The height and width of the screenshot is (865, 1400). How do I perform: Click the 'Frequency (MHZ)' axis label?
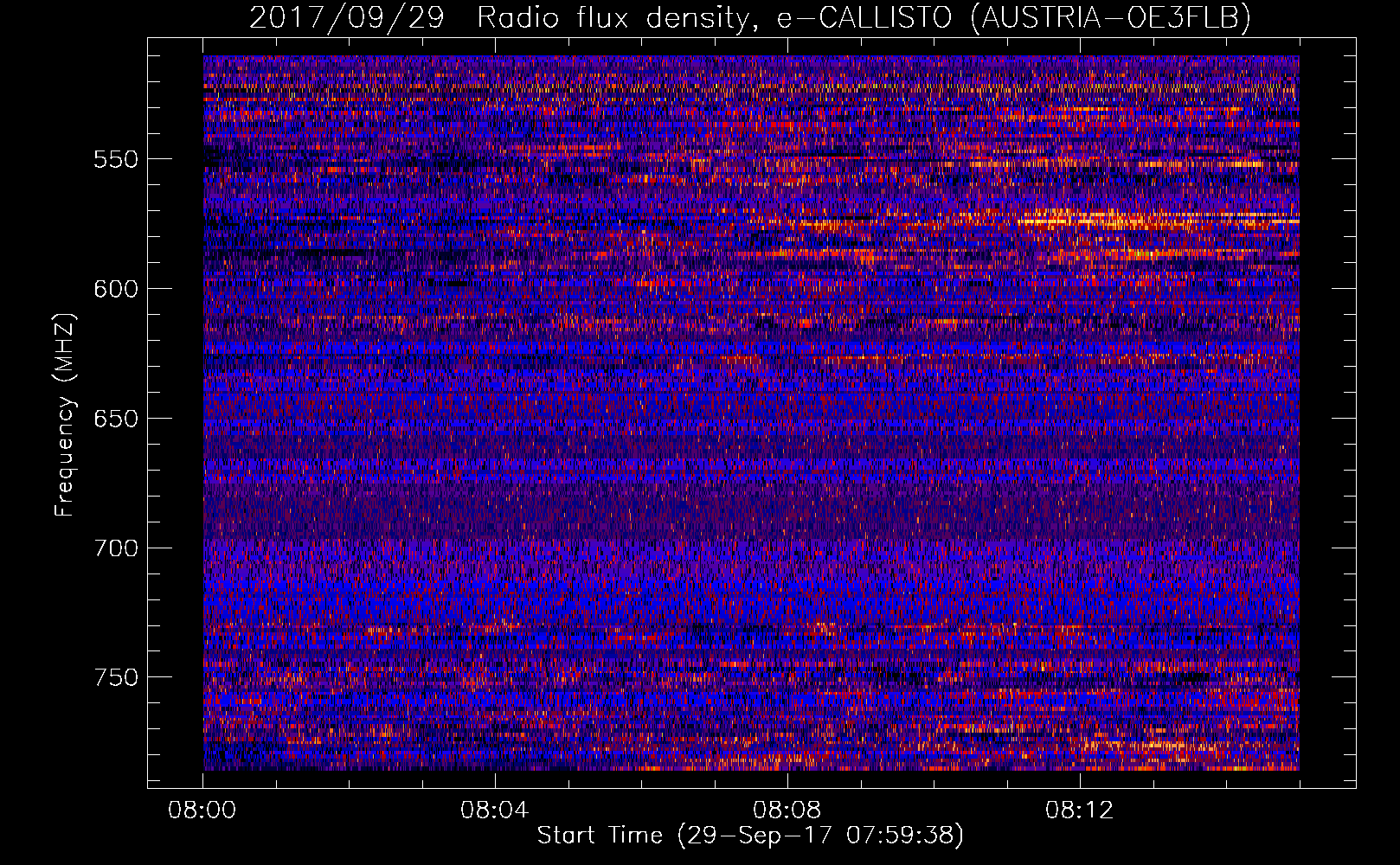[65, 415]
